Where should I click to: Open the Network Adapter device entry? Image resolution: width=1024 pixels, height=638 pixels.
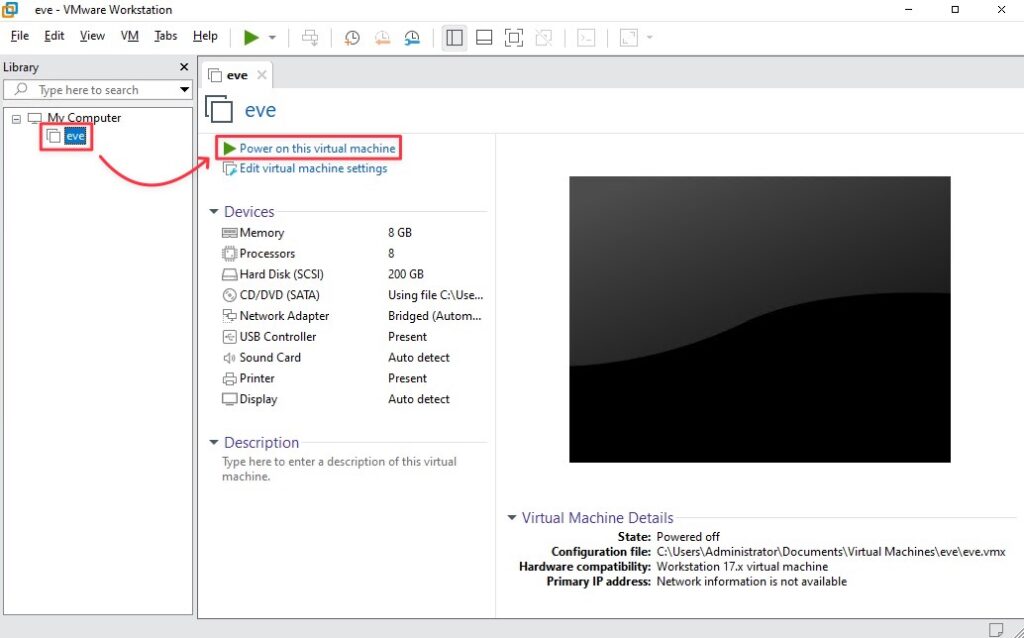coord(284,316)
